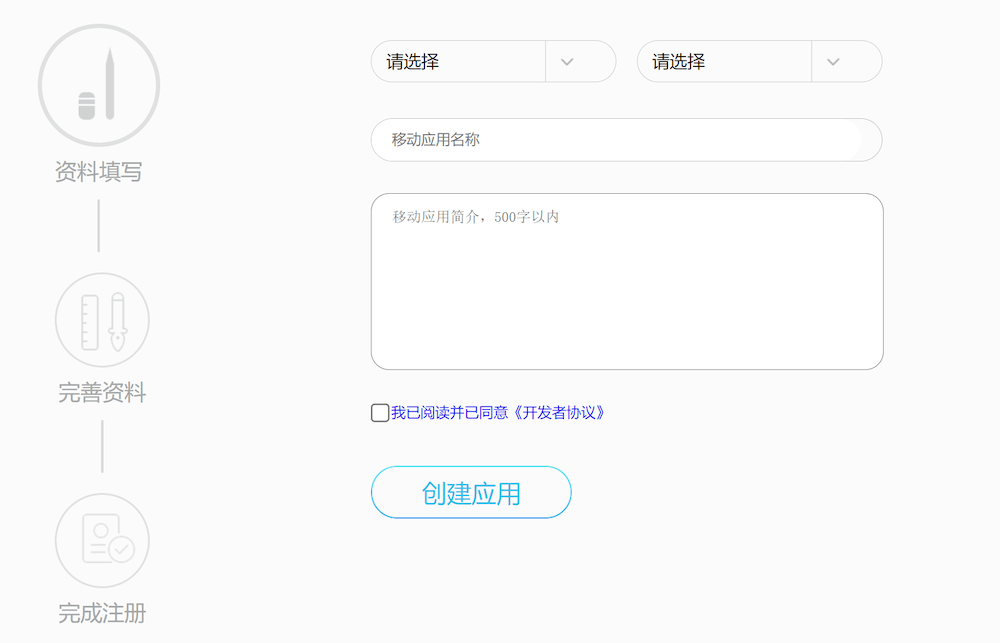Image resolution: width=1000 pixels, height=643 pixels.
Task: Open the first 请选择 dropdown
Action: click(x=458, y=62)
